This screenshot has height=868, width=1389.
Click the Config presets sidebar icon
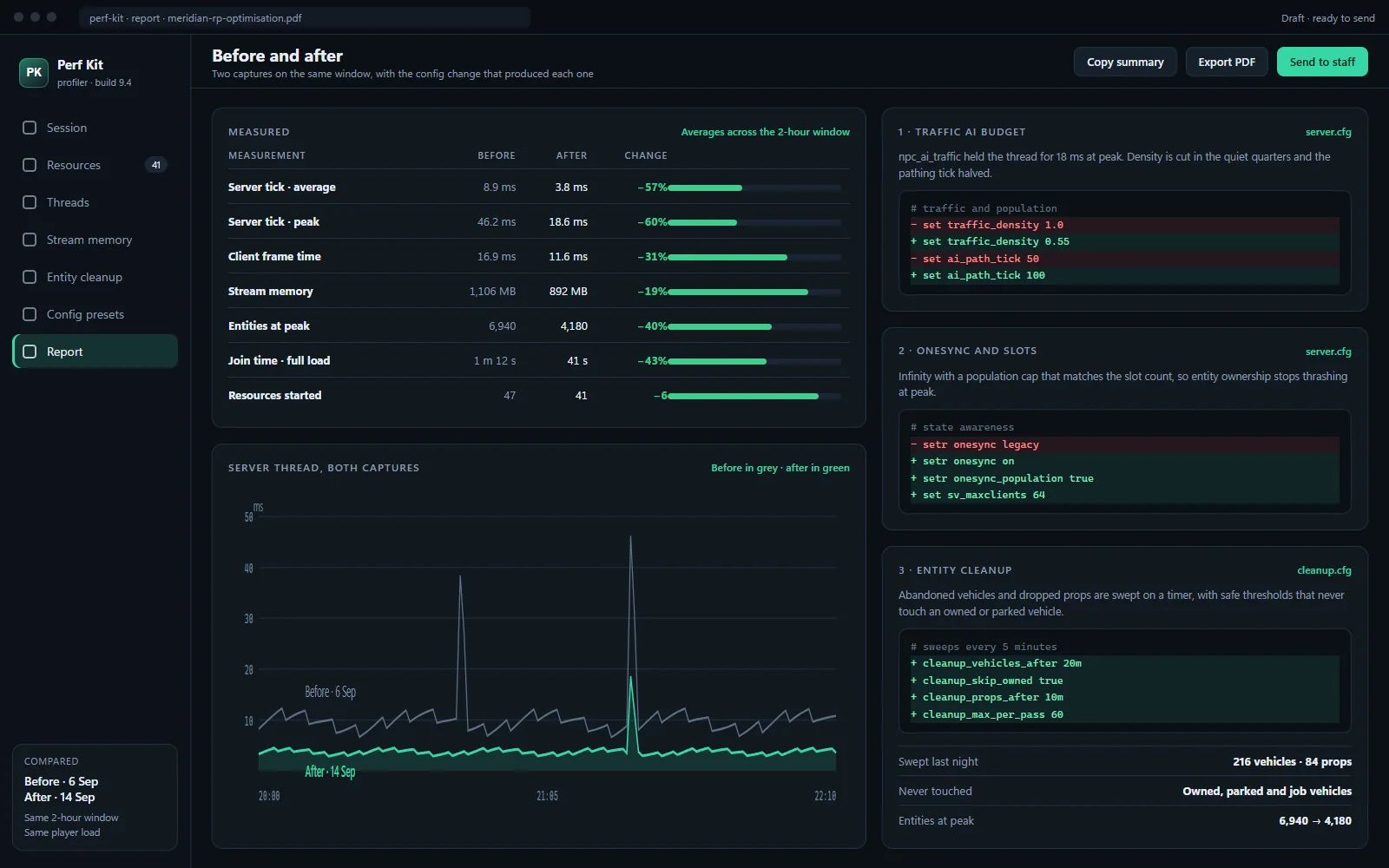click(x=30, y=314)
